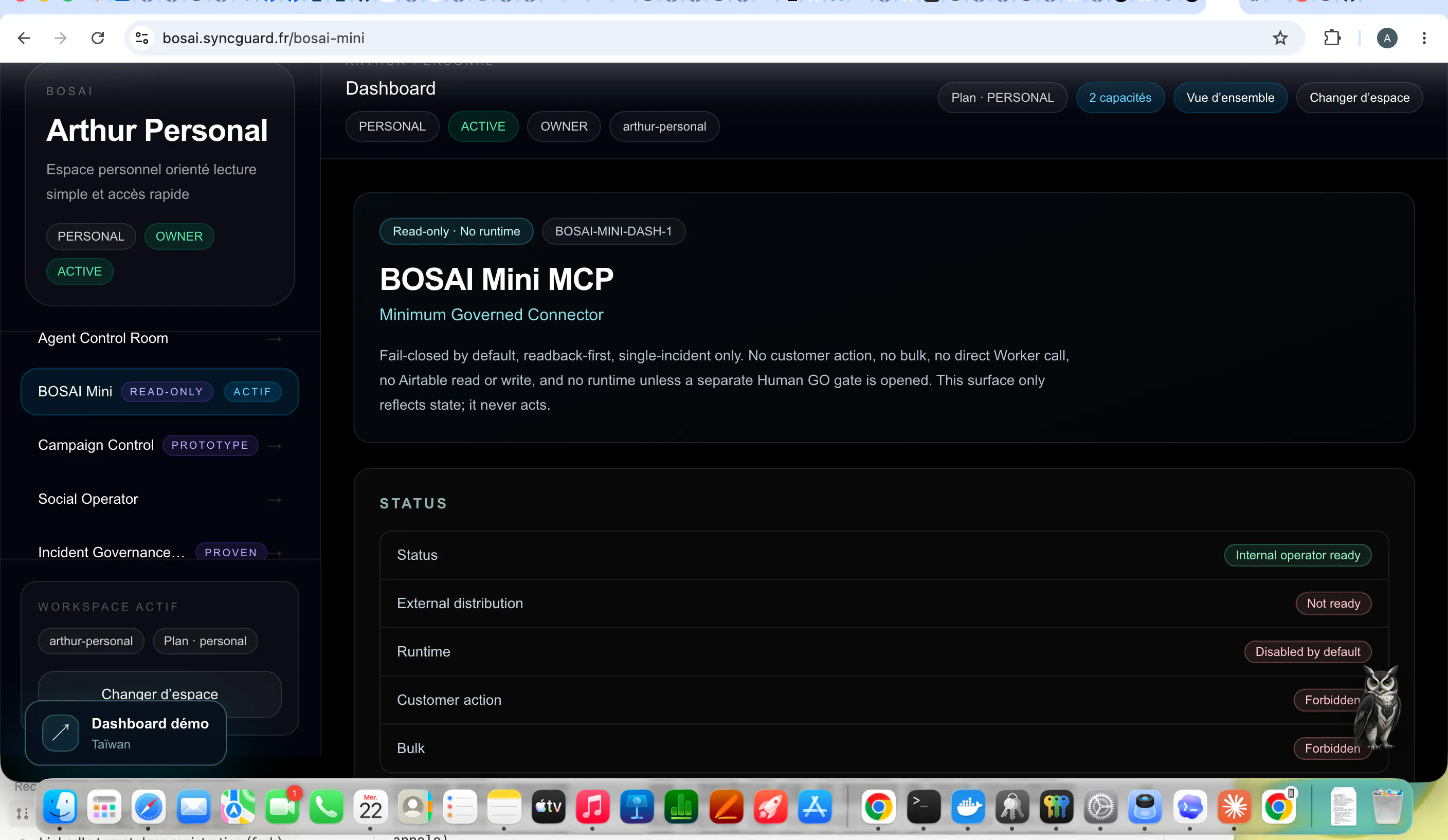Open FaceTime with notification badge in dock

click(x=282, y=807)
